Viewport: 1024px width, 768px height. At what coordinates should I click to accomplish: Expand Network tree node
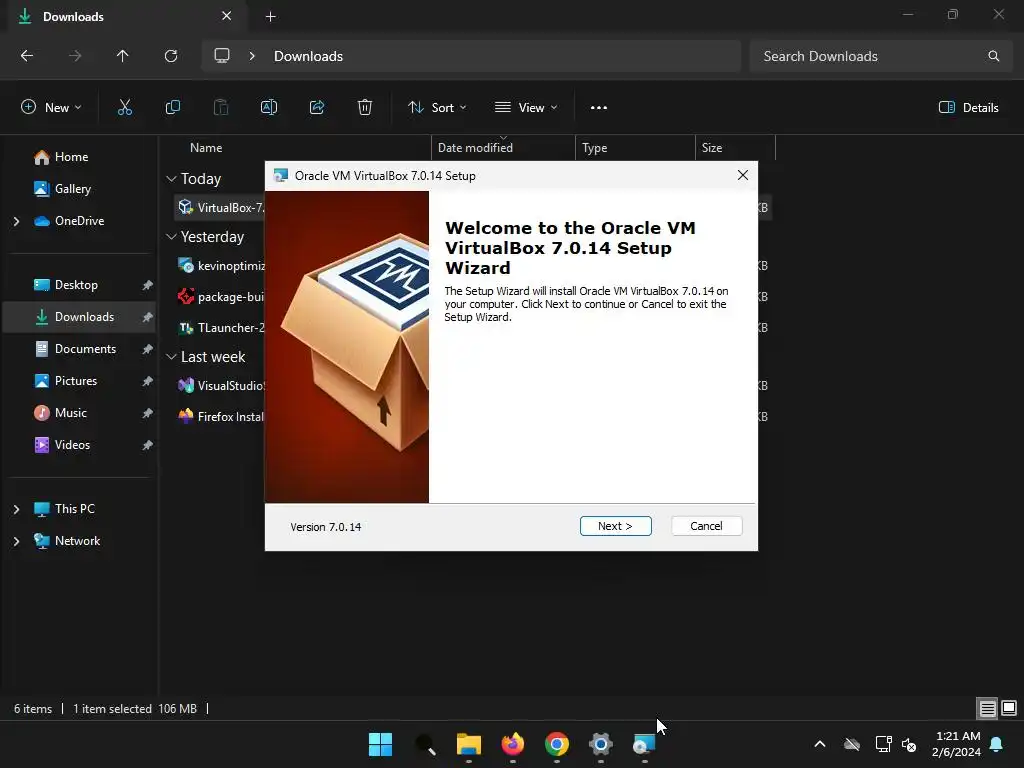coord(16,541)
